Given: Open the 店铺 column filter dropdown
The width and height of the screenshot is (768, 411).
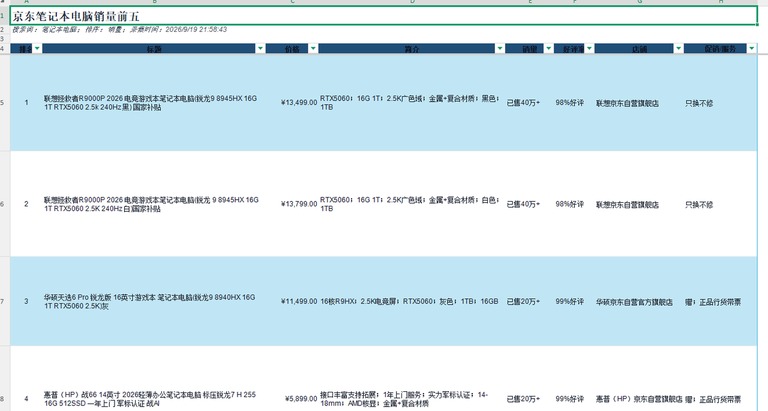Looking at the screenshot, I should point(678,48).
